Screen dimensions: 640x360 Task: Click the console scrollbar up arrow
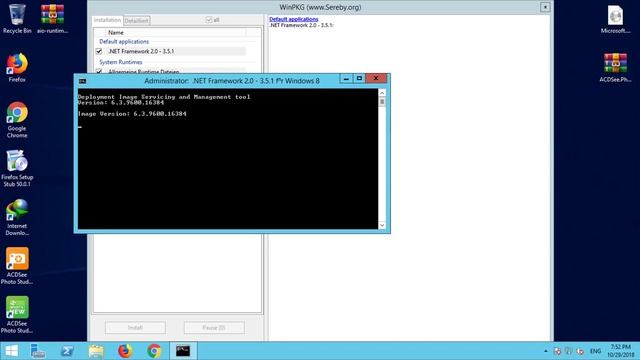[382, 93]
